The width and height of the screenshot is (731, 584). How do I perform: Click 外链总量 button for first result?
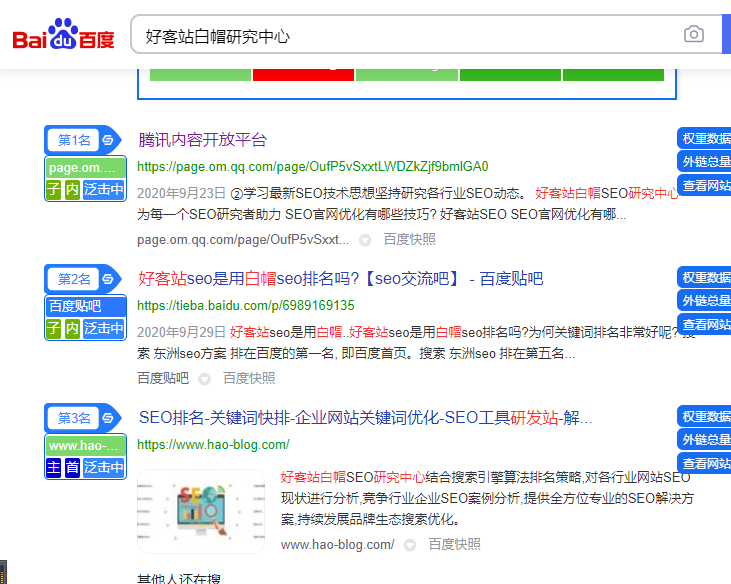coord(704,162)
